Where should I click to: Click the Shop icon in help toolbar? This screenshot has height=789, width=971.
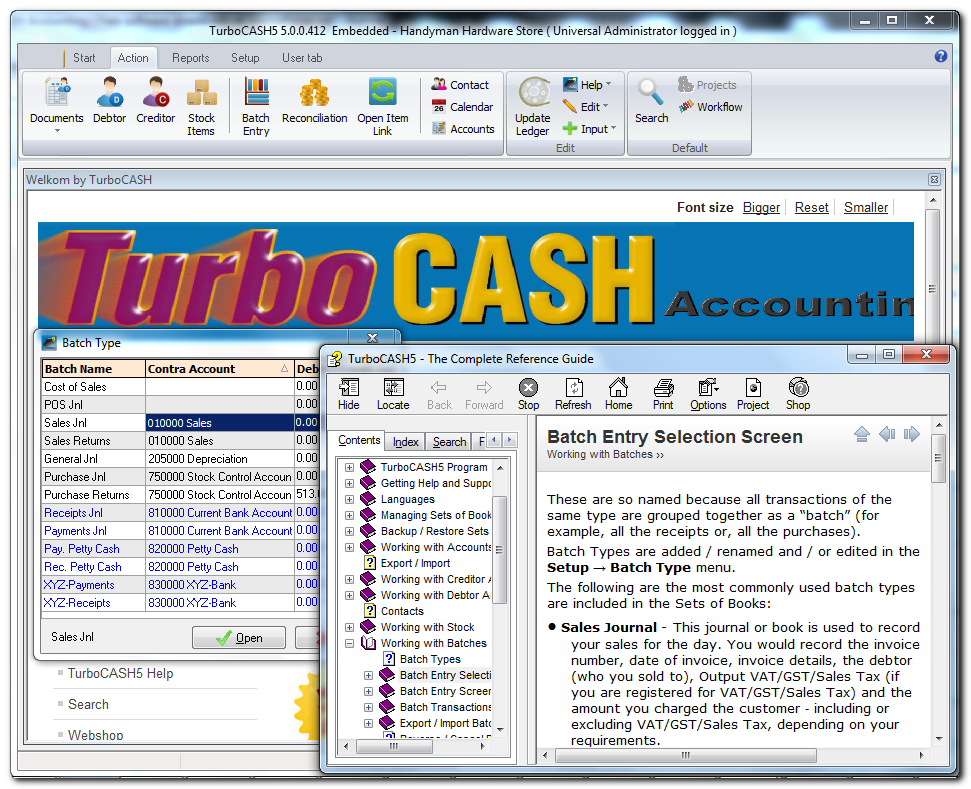pos(798,394)
